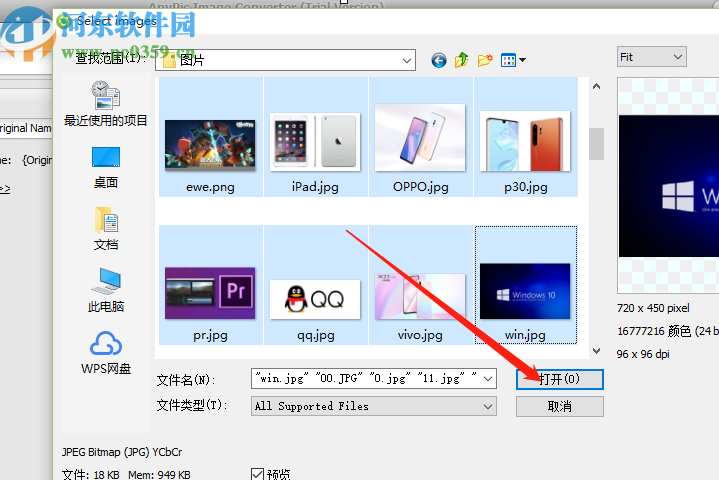Open the view menu icon
This screenshot has width=719, height=480.
coord(513,60)
